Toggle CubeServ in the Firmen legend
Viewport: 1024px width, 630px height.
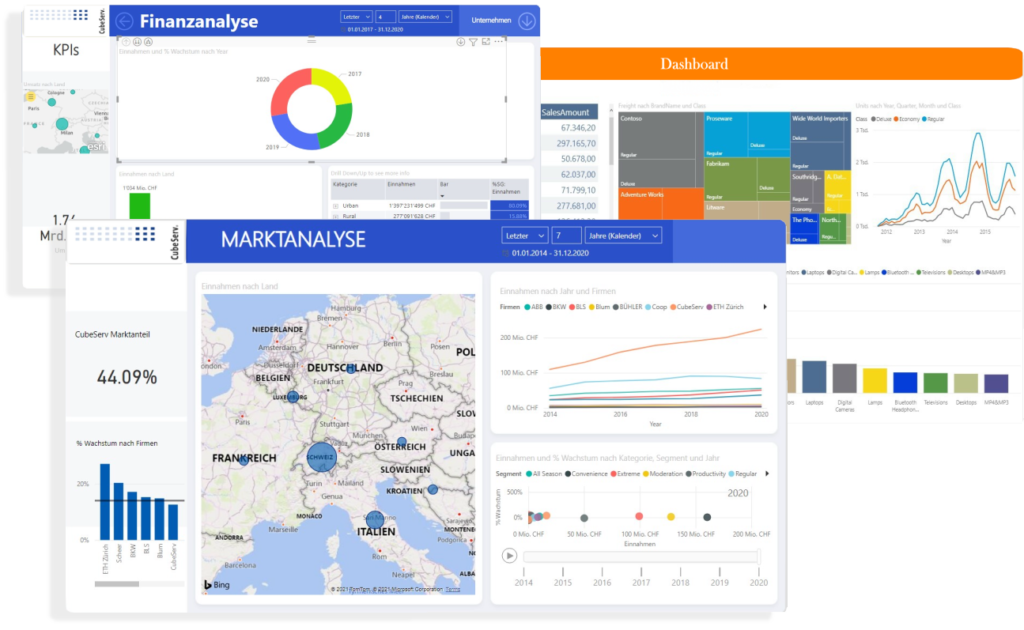pos(686,307)
